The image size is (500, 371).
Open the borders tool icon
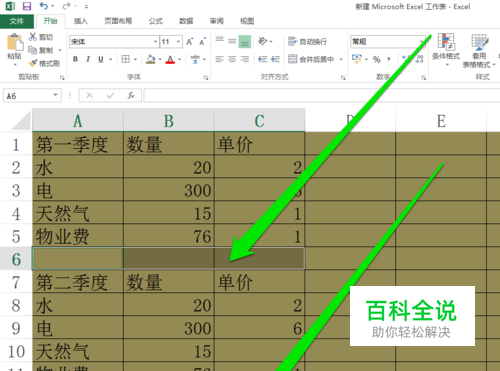pos(126,59)
